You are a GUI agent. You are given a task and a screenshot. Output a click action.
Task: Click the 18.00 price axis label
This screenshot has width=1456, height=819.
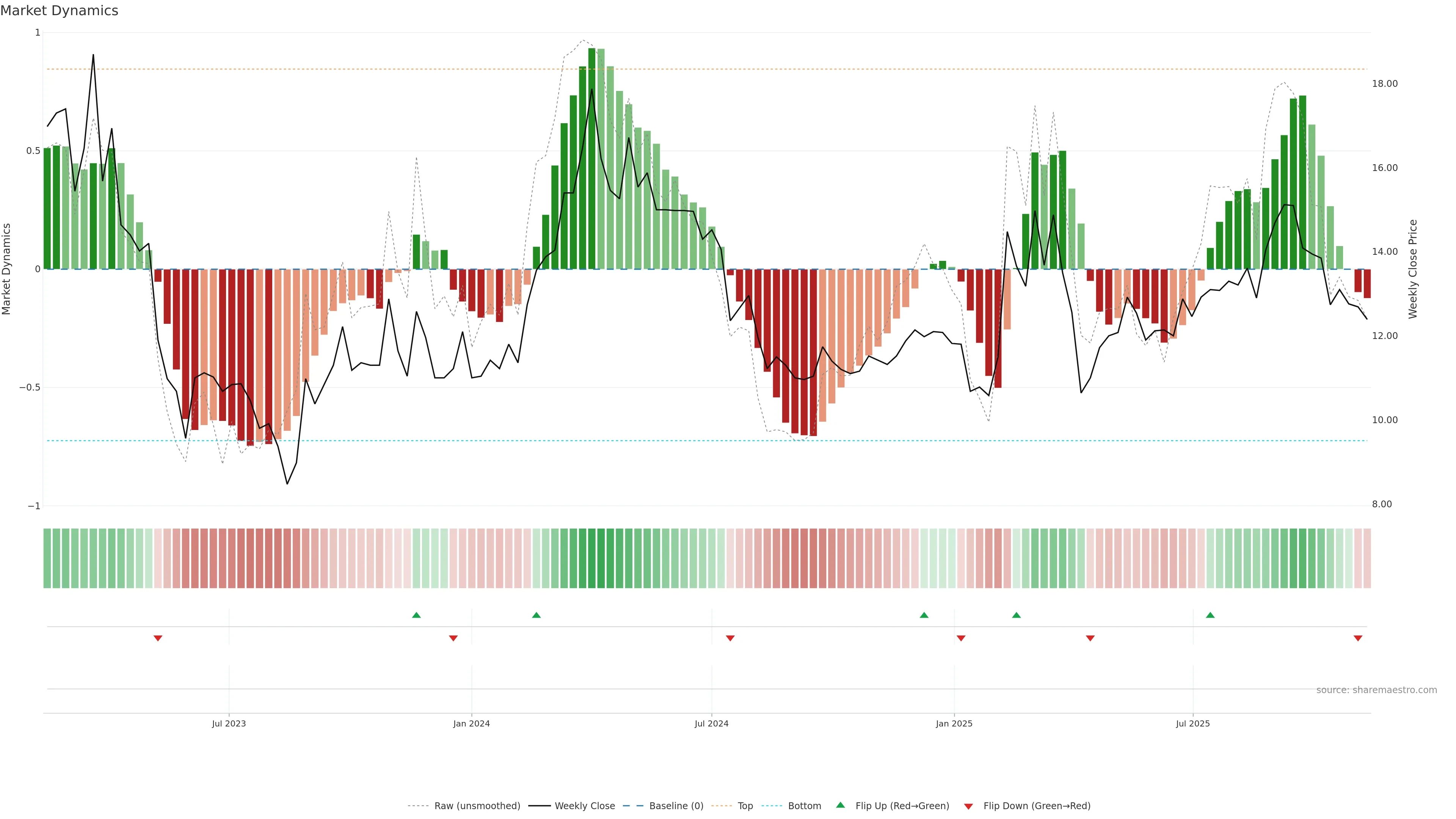1384,84
